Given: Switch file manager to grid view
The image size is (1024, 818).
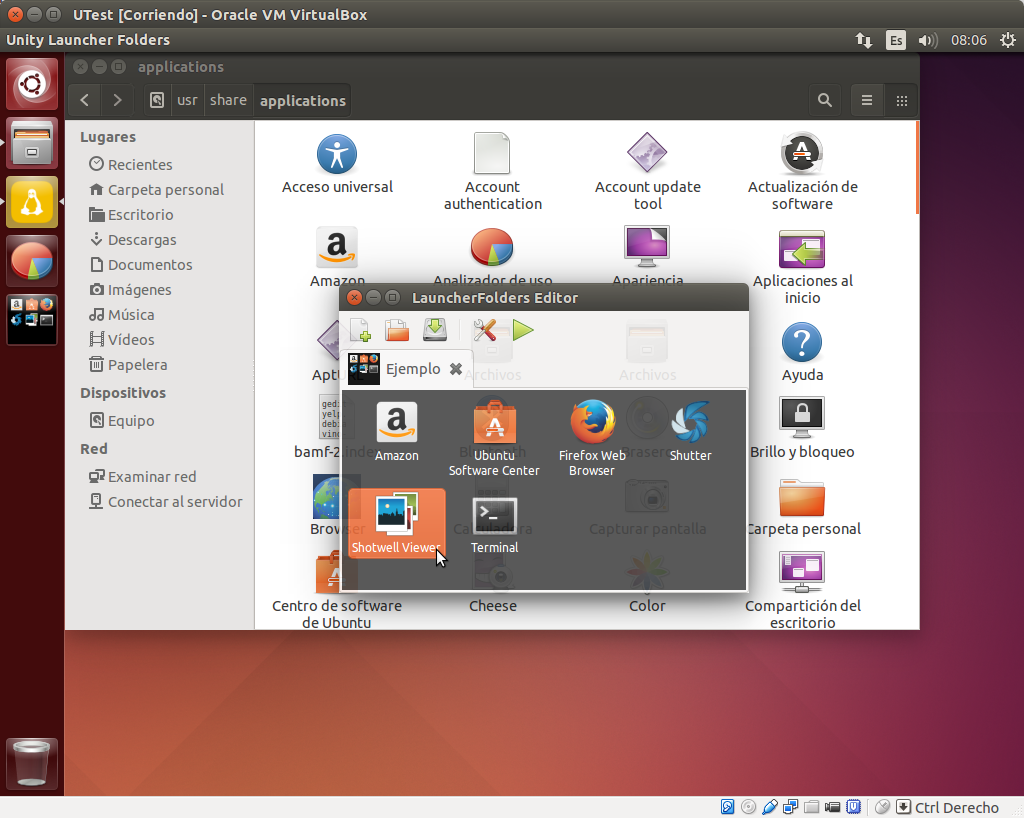Looking at the screenshot, I should (x=902, y=101).
